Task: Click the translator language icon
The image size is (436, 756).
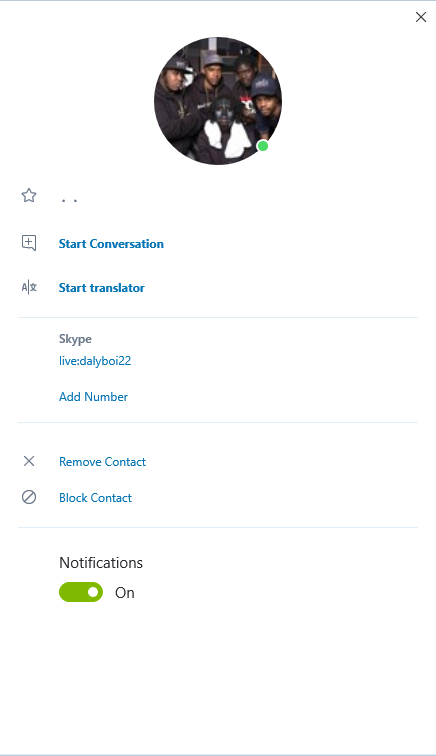Action: pos(29,288)
